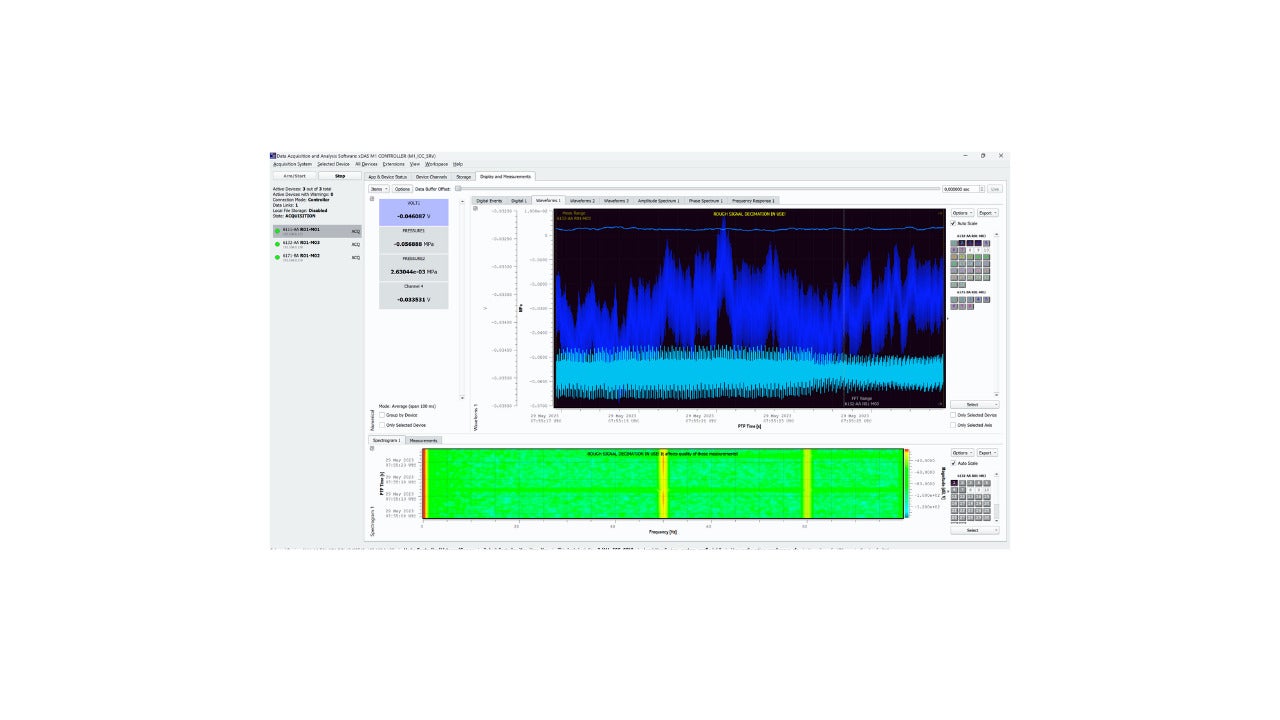Click the pin icon in the Waveforms 1 plot corner
This screenshot has width=1280, height=720.
476,208
